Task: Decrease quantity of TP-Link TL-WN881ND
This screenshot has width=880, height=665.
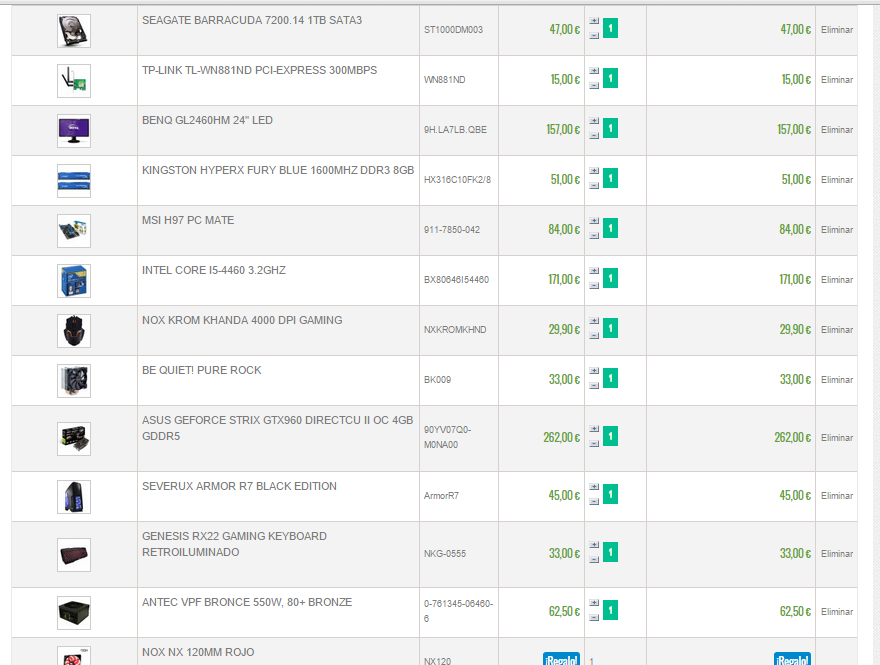Action: pyautogui.click(x=594, y=86)
